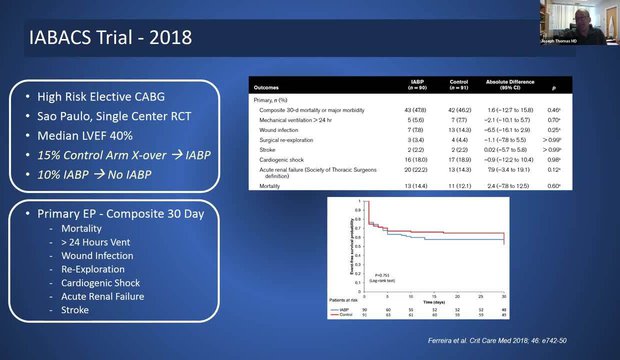Click the Stroke sub-item in the endpoint list
This screenshot has width=620, height=360.
pyautogui.click(x=75, y=310)
